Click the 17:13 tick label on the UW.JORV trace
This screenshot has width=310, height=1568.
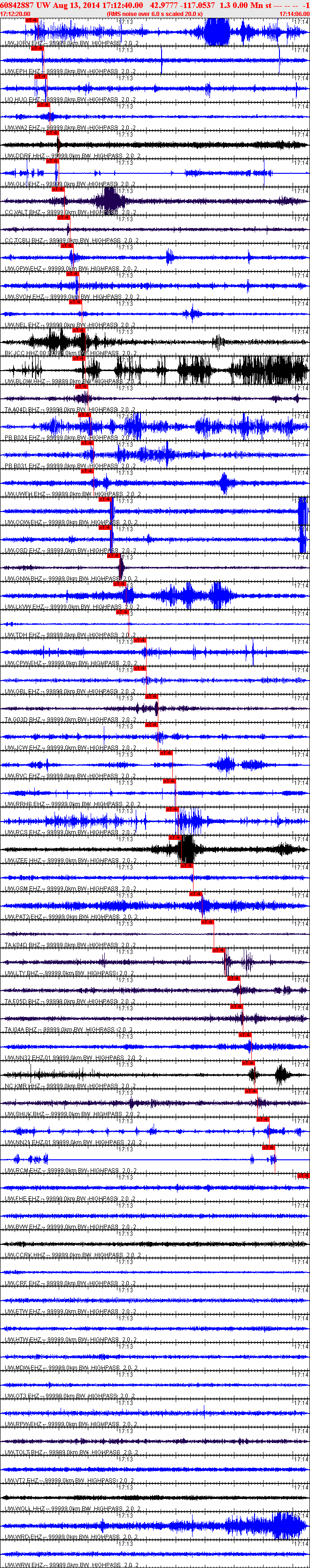point(125,21)
